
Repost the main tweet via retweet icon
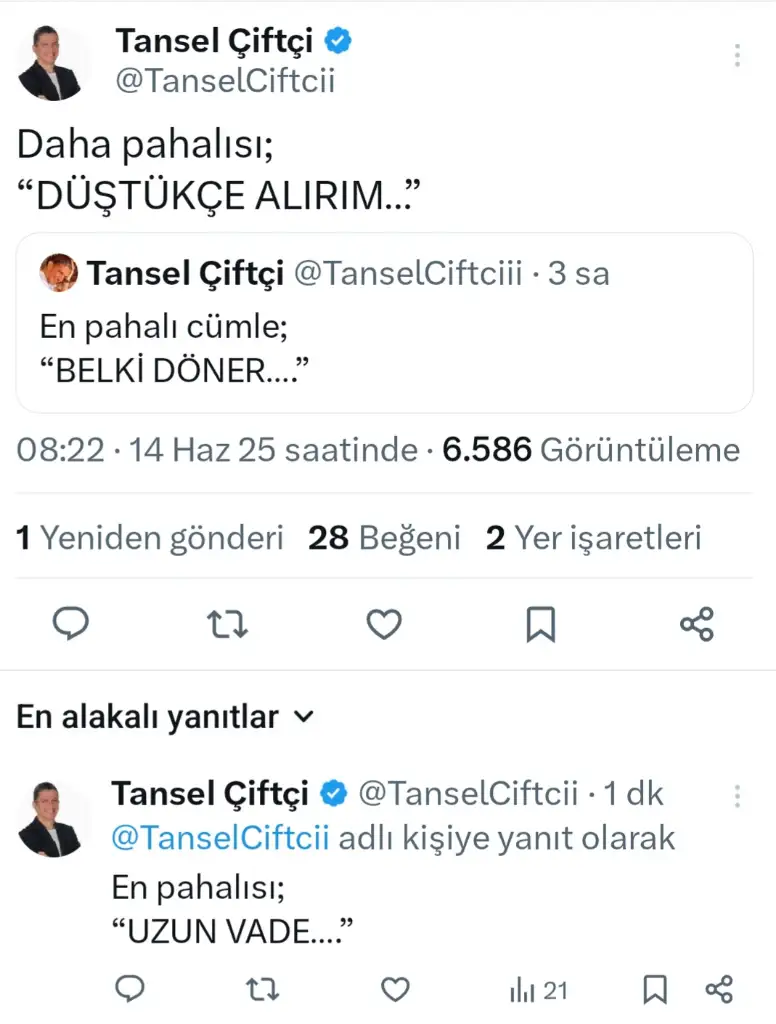point(227,625)
